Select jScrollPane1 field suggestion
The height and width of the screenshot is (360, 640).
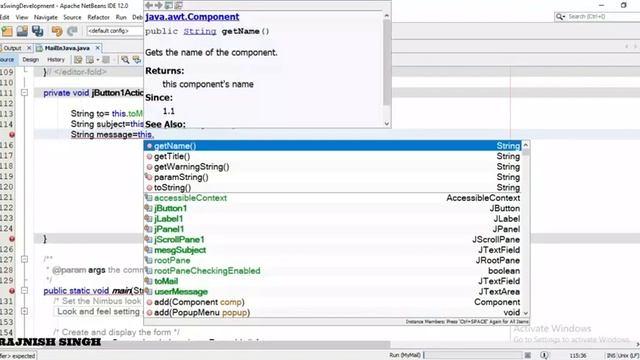coord(333,240)
